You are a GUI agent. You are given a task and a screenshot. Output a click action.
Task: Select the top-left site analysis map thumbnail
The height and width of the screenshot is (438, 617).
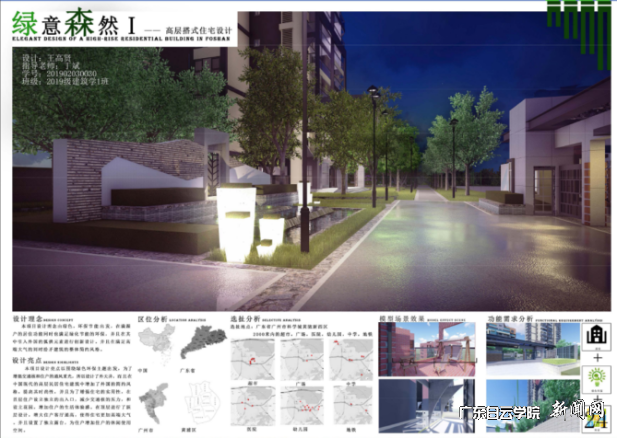tap(254, 352)
